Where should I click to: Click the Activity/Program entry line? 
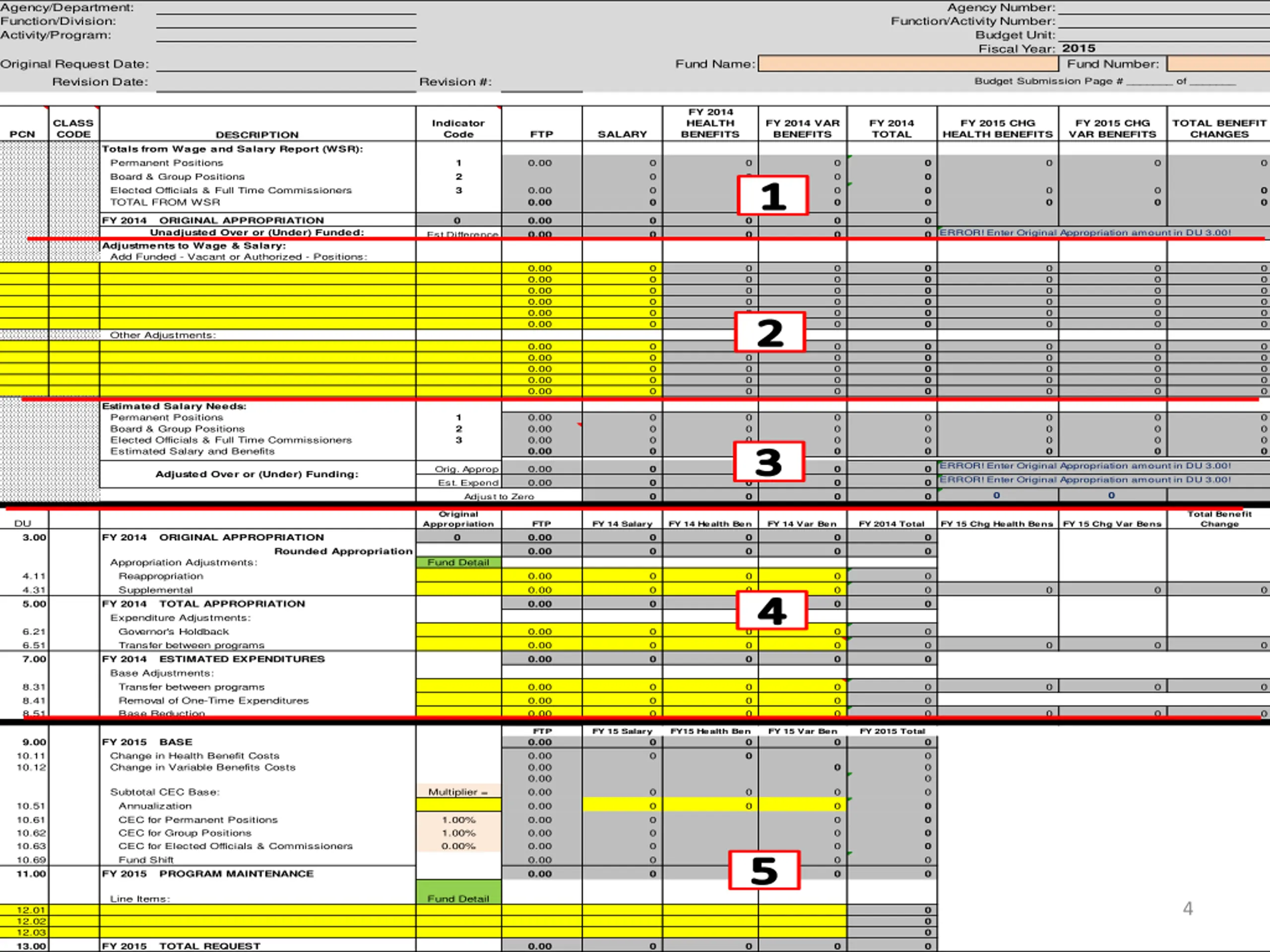[x=286, y=36]
